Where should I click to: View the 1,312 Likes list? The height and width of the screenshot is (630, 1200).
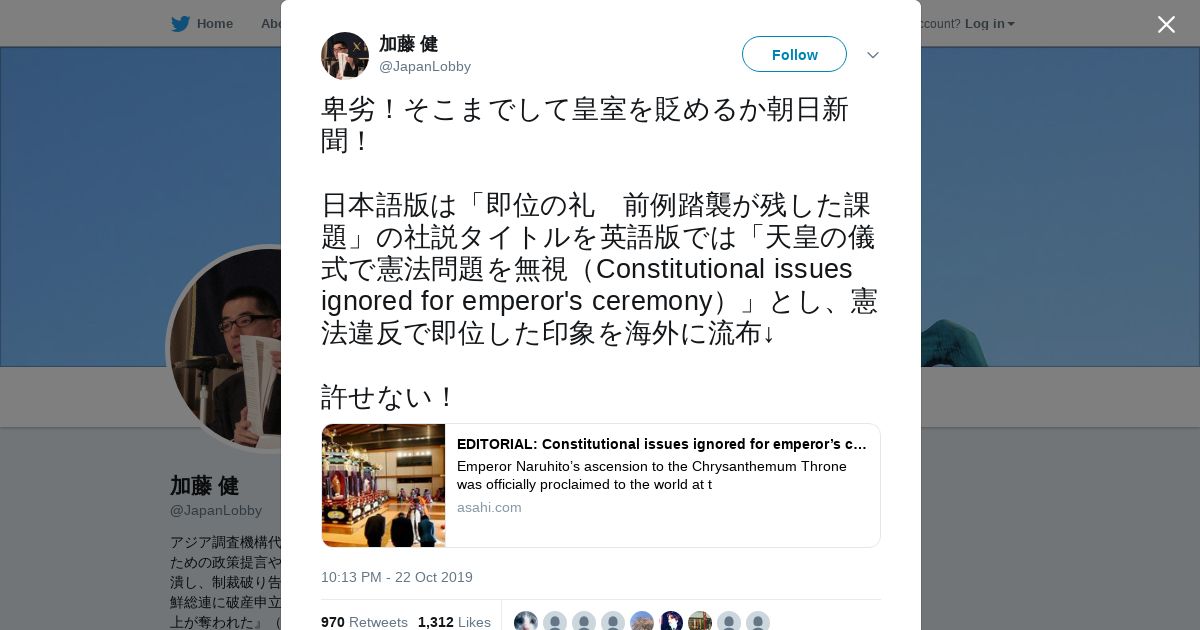454,622
